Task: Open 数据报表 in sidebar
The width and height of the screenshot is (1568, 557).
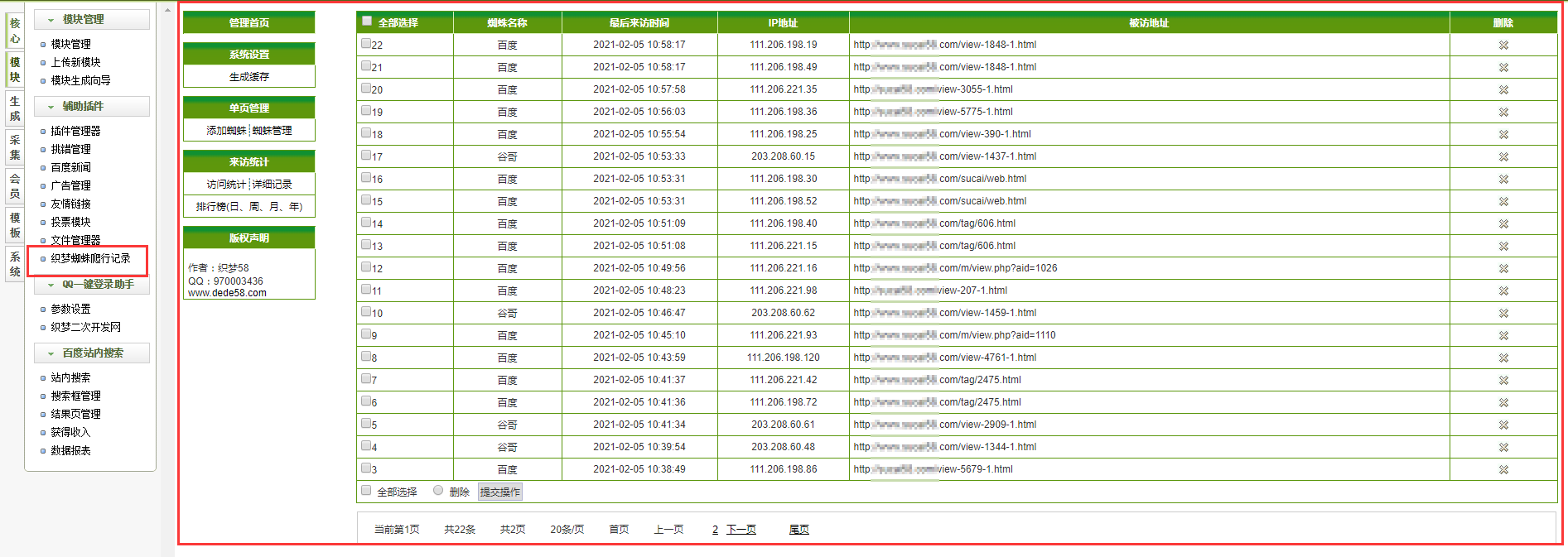Action: point(70,450)
